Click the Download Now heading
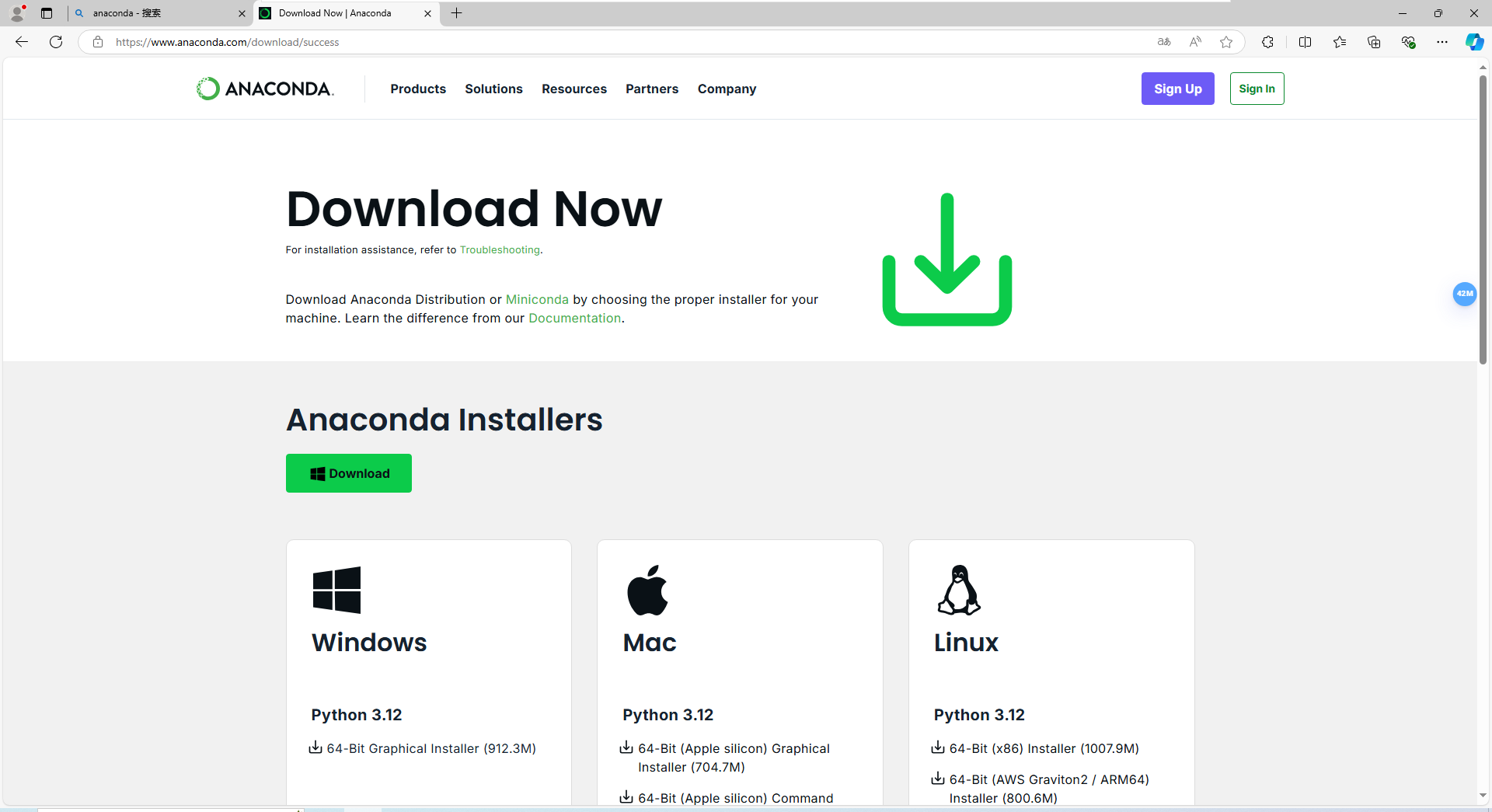The image size is (1492, 812). pos(474,209)
